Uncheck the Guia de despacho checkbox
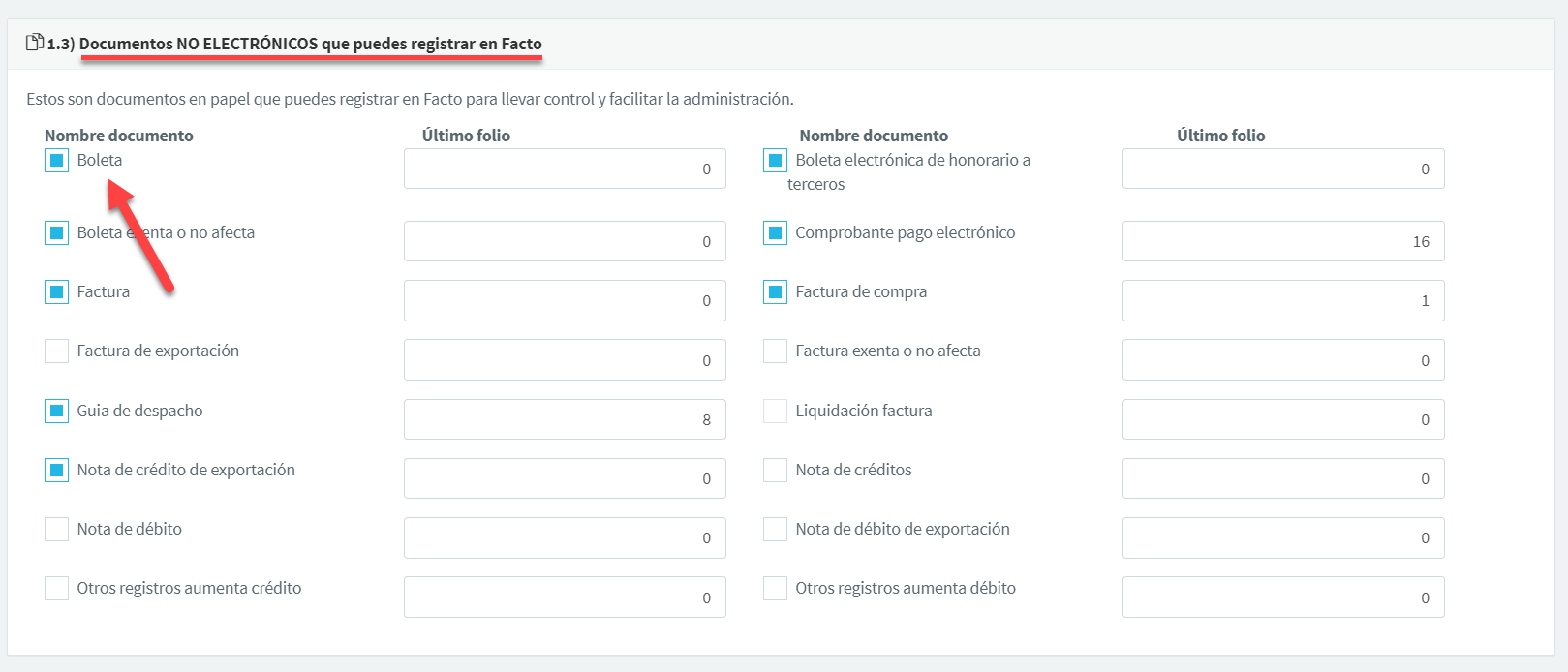The image size is (1568, 672). pyautogui.click(x=57, y=411)
